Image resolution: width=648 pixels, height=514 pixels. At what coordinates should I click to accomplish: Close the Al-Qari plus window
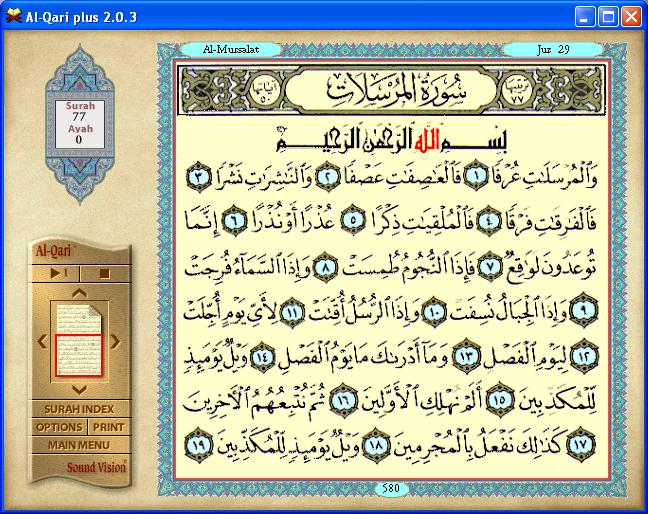coord(631,17)
